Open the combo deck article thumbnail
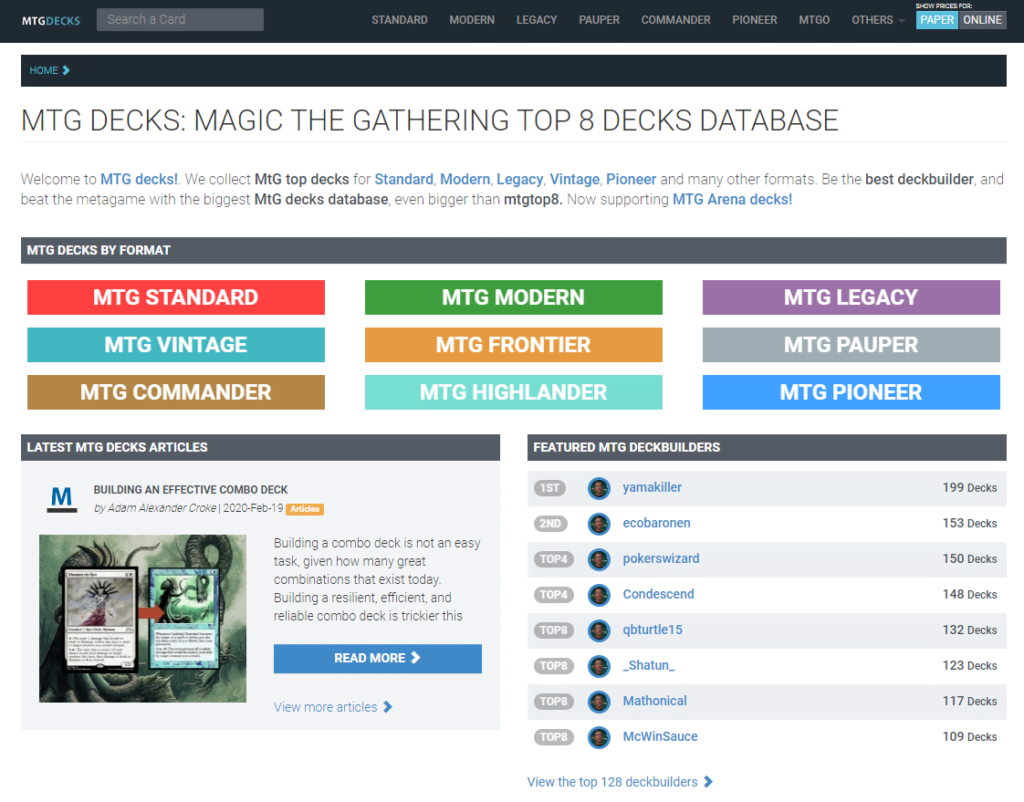 pos(143,618)
